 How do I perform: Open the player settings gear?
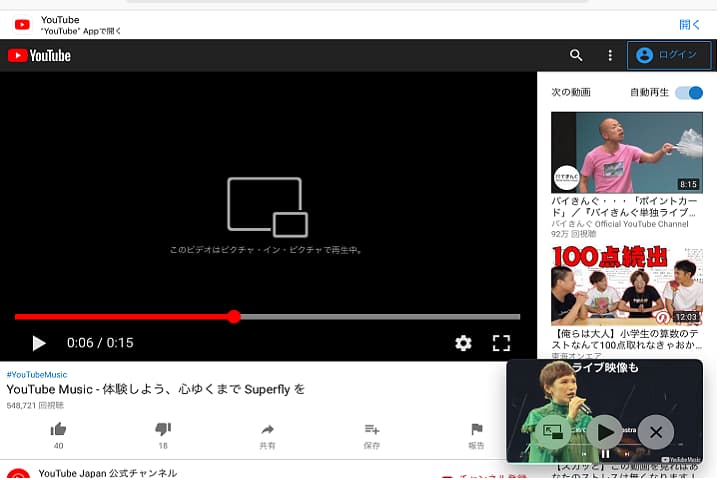(x=463, y=343)
